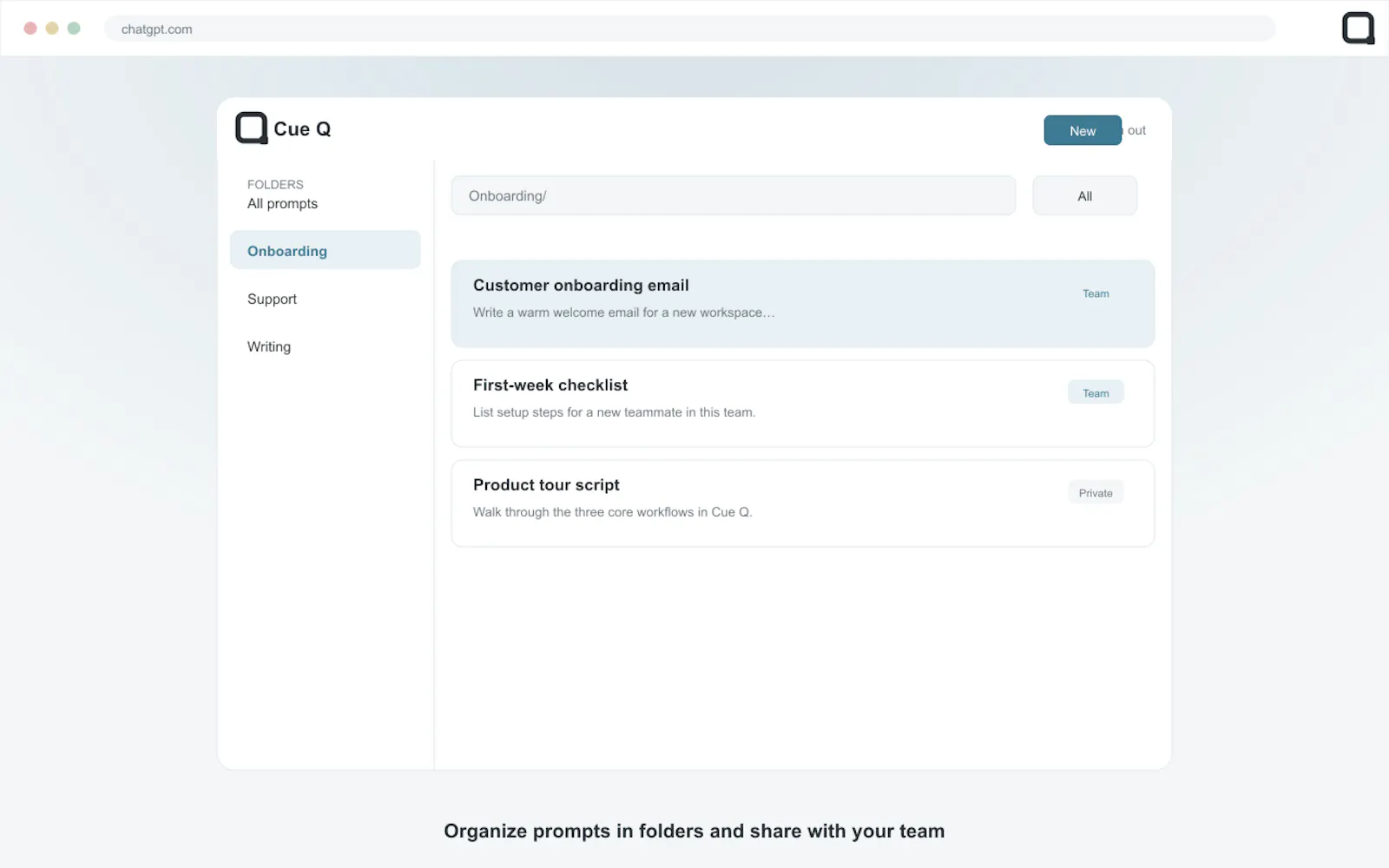Open All prompts in the folders sidebar

pyautogui.click(x=282, y=203)
